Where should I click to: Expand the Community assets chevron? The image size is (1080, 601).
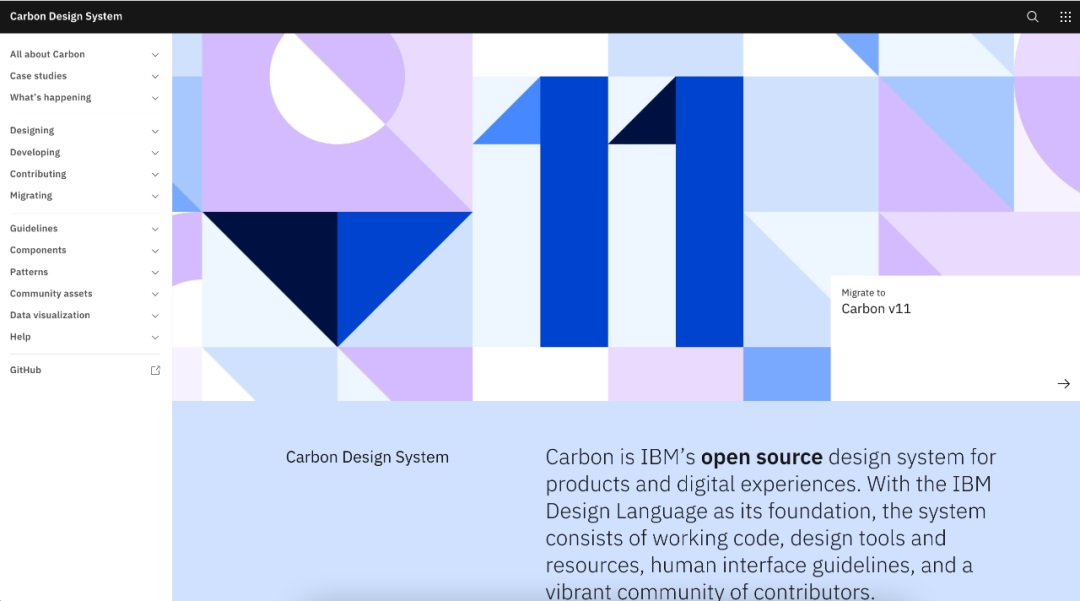click(x=155, y=294)
